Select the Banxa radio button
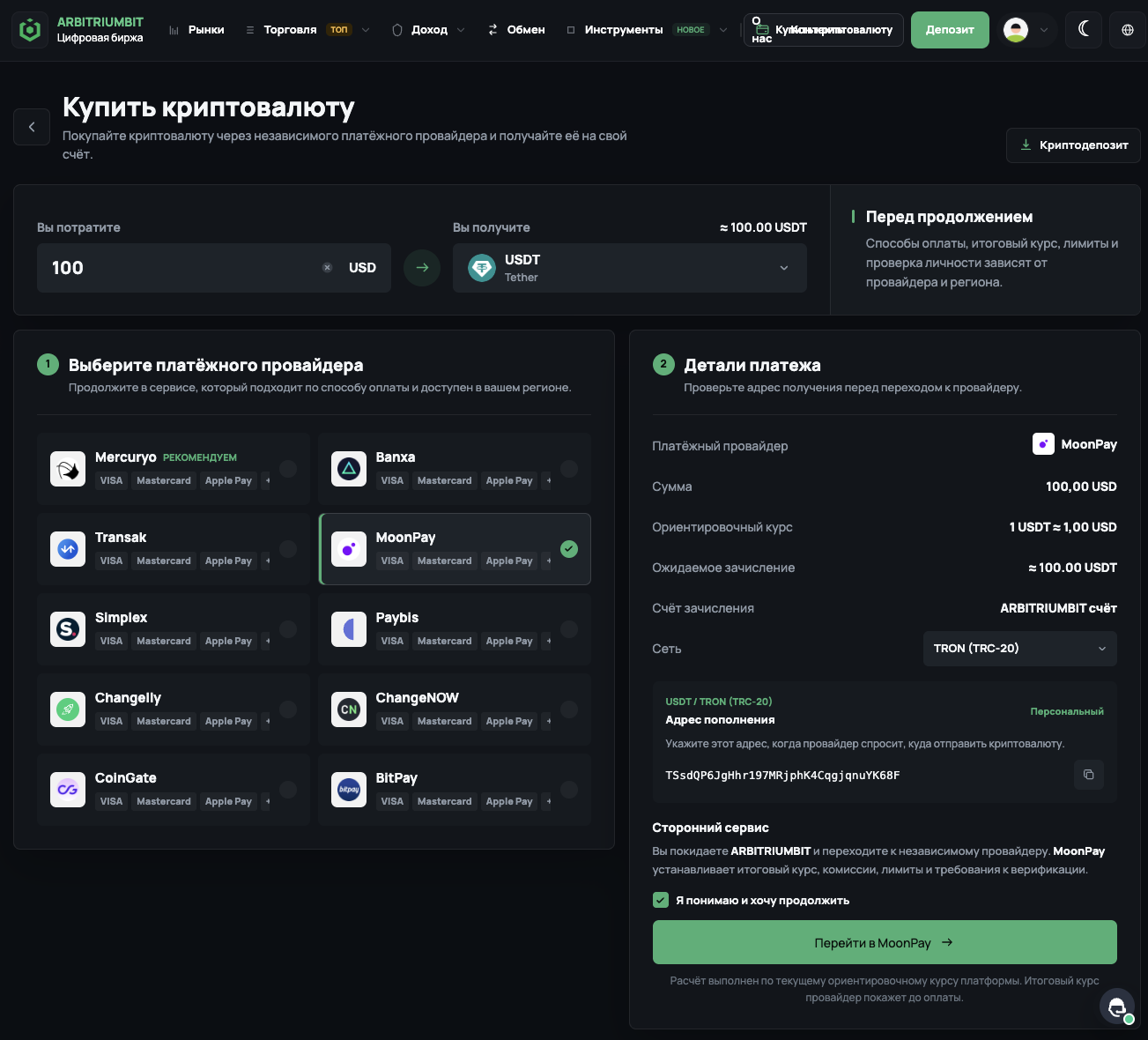 [x=569, y=469]
